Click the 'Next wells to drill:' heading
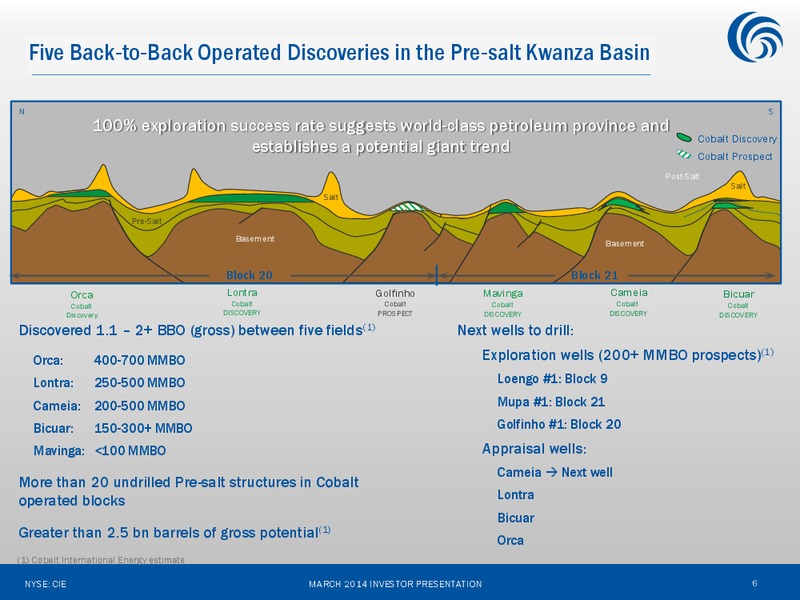 coord(515,330)
